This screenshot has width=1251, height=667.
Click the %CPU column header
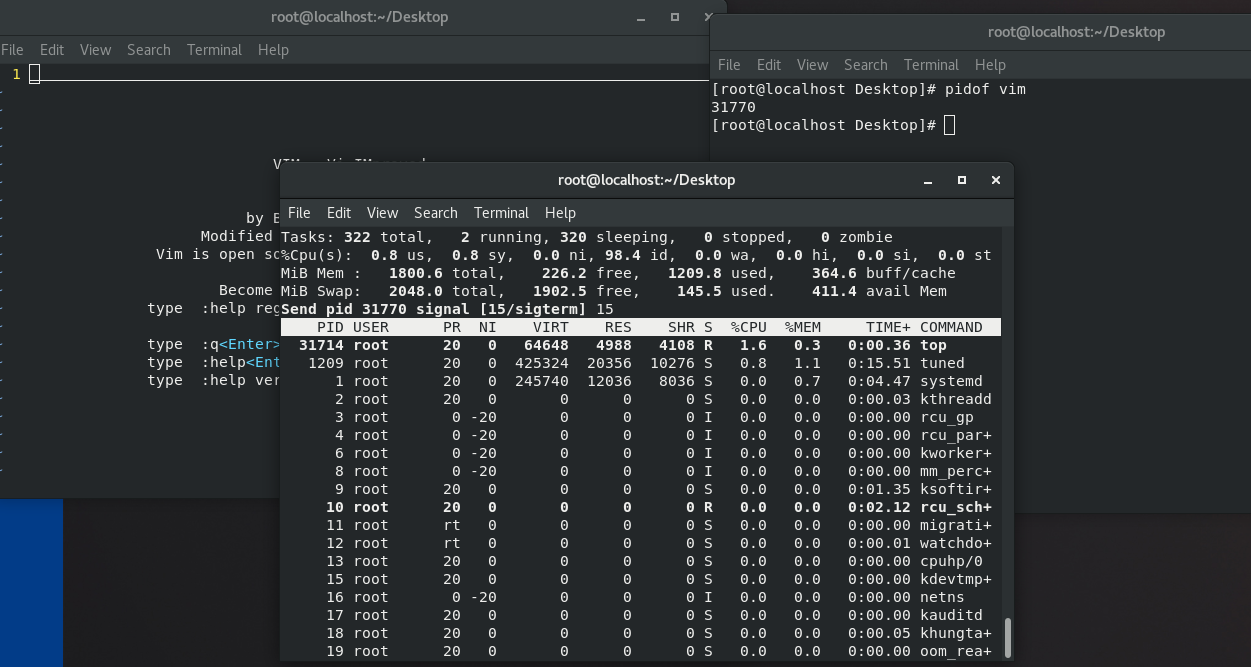coord(748,327)
